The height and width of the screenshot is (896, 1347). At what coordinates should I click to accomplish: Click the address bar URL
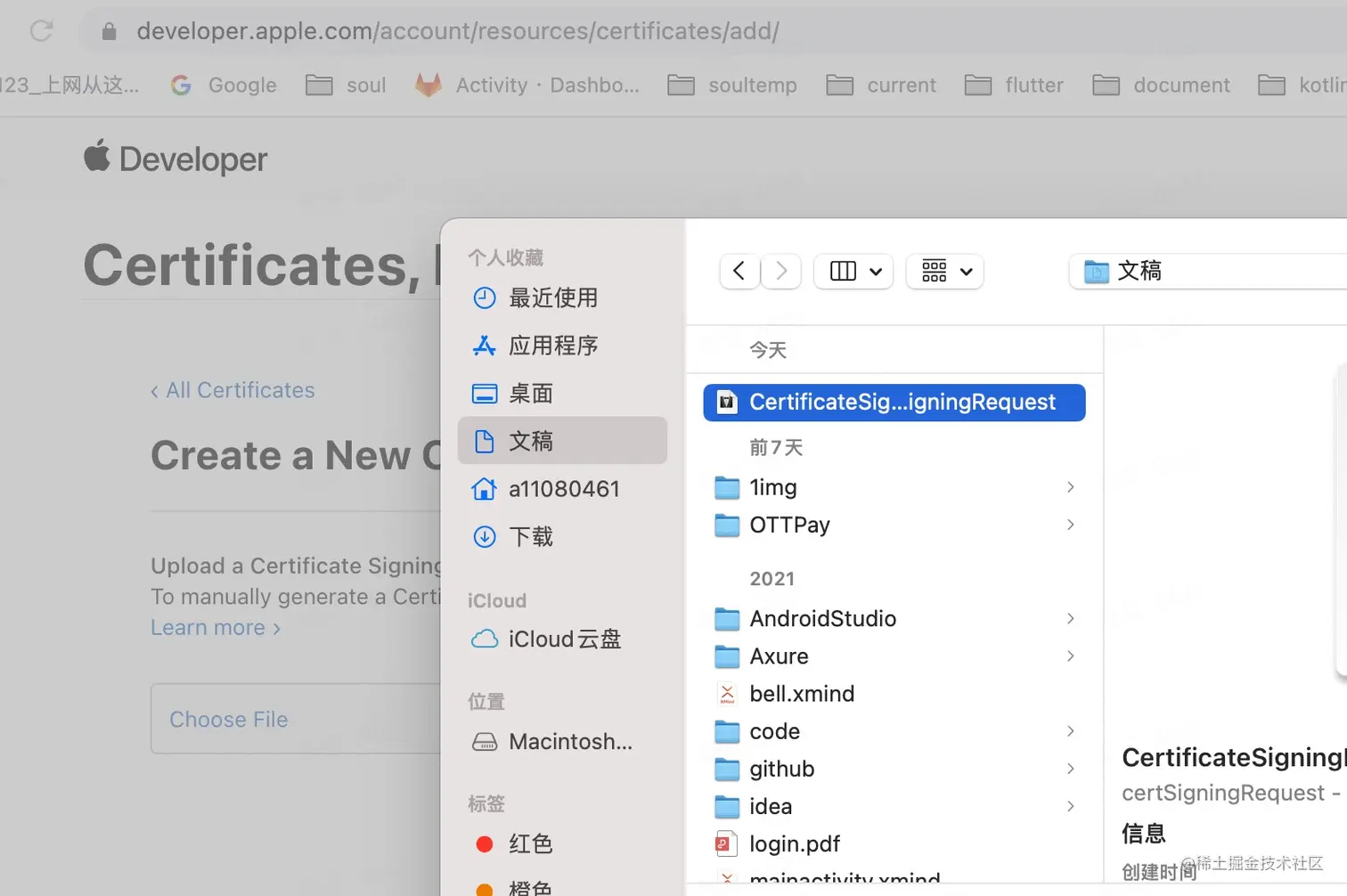(458, 31)
